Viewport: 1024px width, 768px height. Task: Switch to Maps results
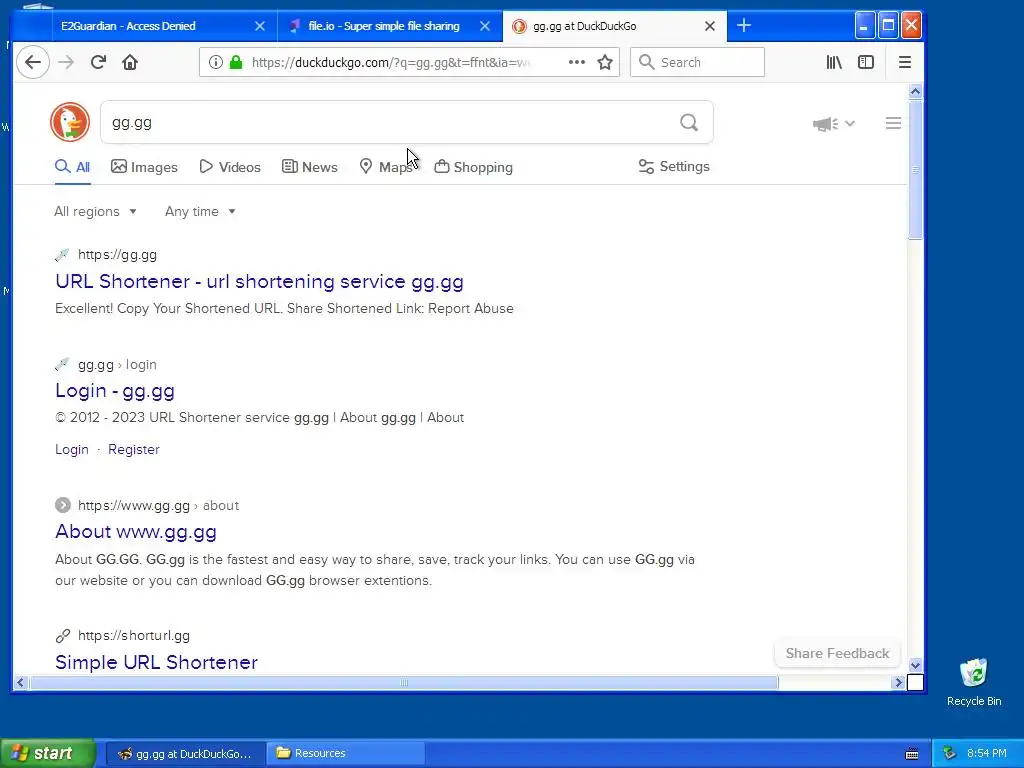386,167
